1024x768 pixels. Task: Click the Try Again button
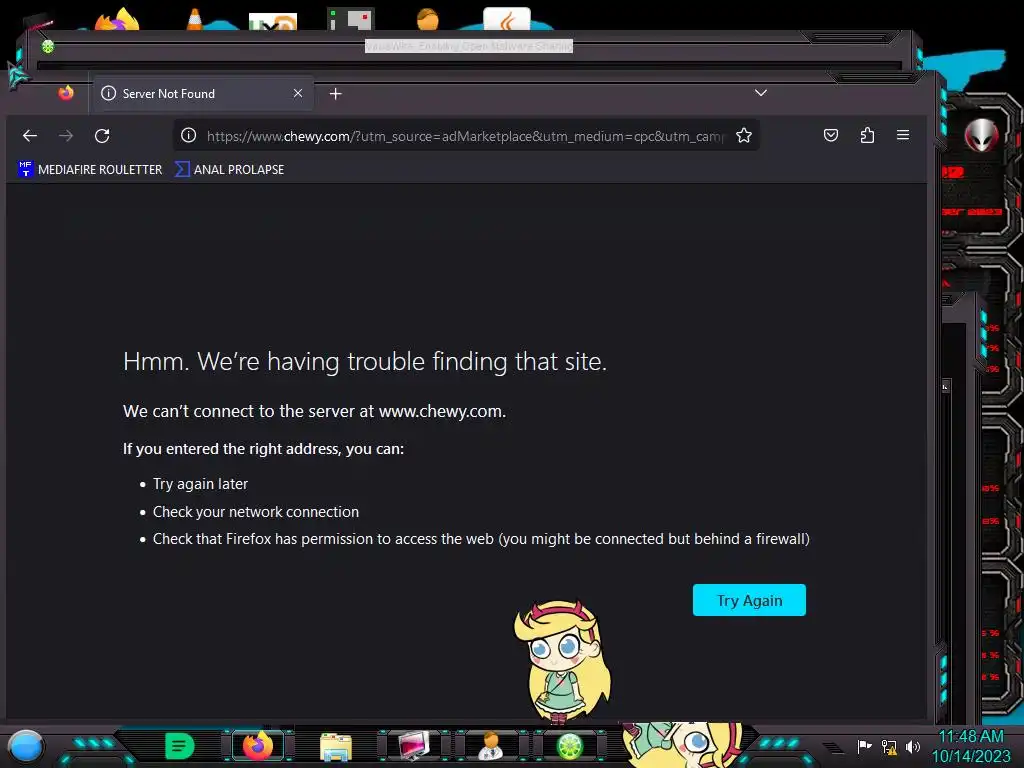pyautogui.click(x=749, y=600)
